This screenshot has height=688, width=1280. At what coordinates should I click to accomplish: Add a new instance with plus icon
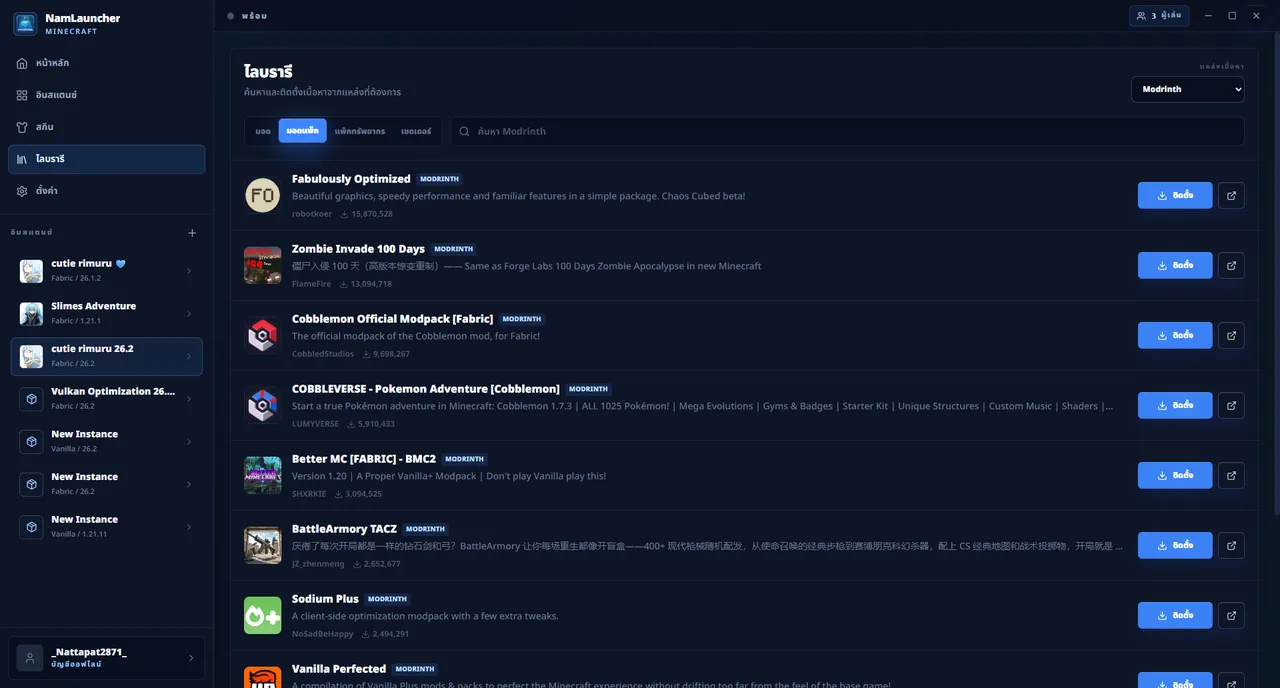coord(193,233)
